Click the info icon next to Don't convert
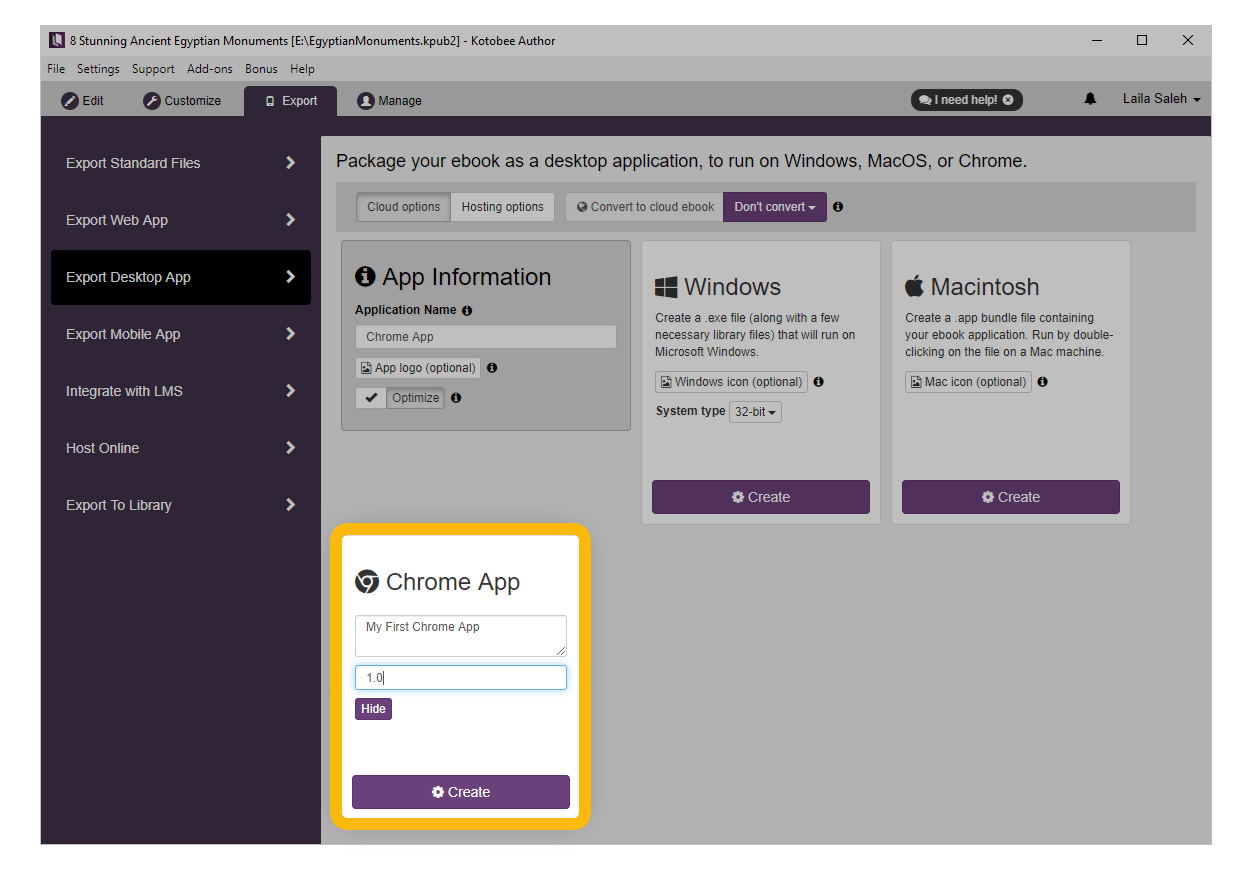This screenshot has width=1250, height=870. point(838,207)
